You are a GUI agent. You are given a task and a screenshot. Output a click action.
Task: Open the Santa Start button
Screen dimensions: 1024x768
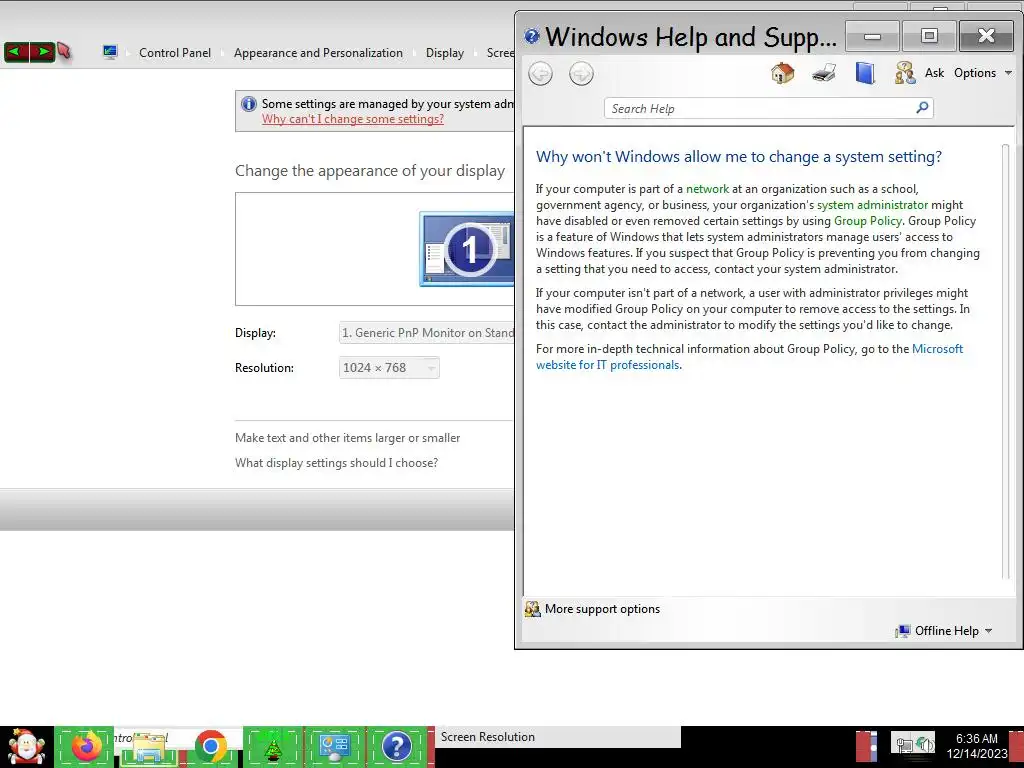26,747
